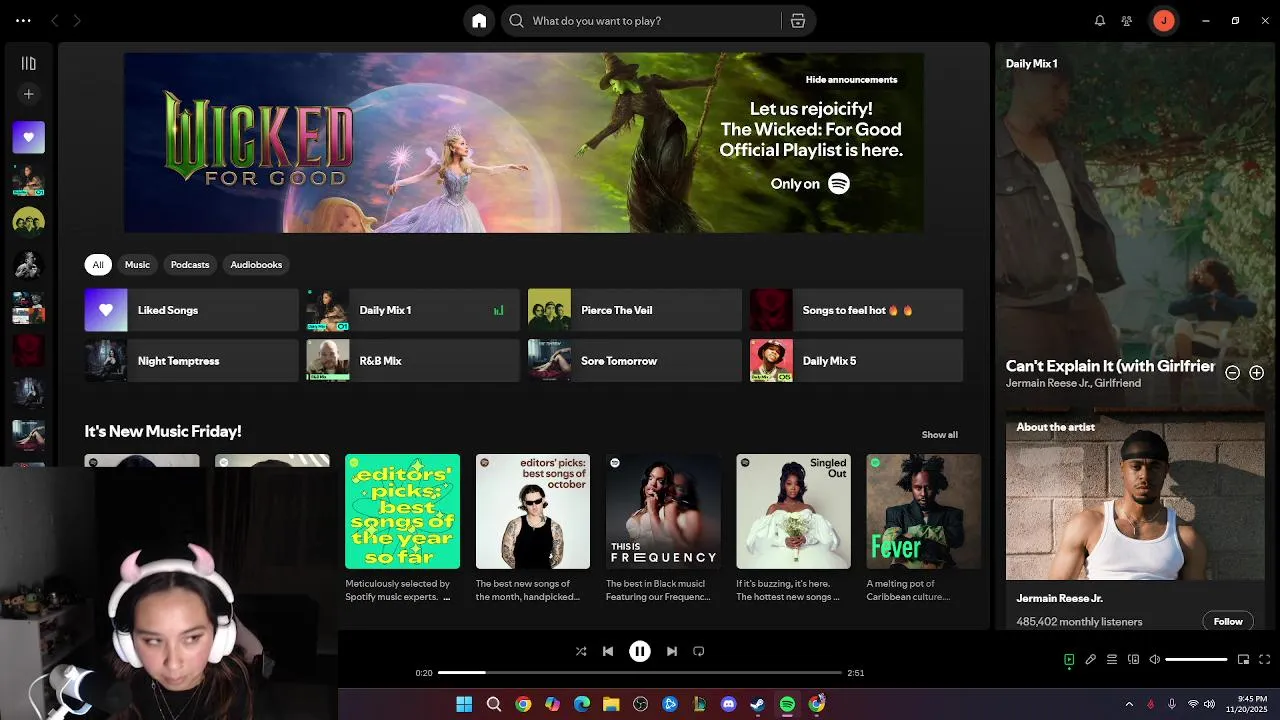Create a new playlist with plus icon
Viewport: 1280px width, 720px height.
[x=28, y=94]
